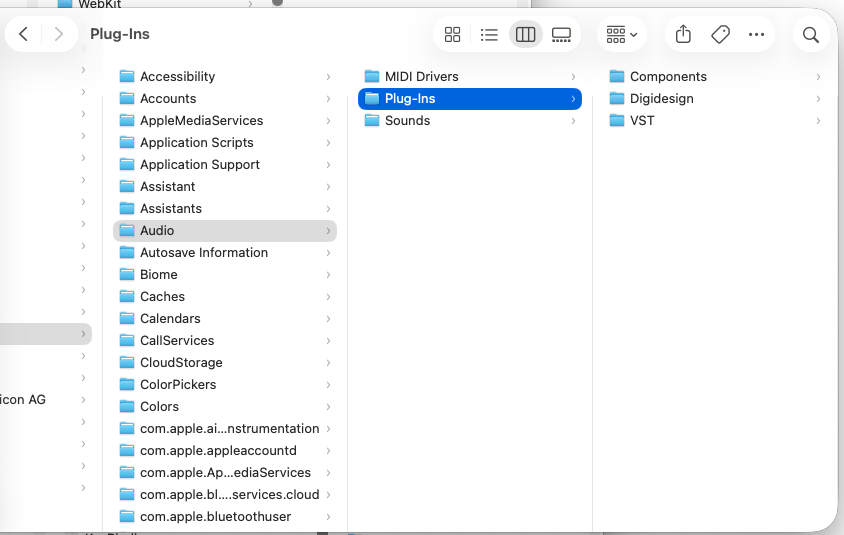The image size is (844, 535).
Task: Expand the chevron next to Digidesign
Action: pyautogui.click(x=818, y=99)
